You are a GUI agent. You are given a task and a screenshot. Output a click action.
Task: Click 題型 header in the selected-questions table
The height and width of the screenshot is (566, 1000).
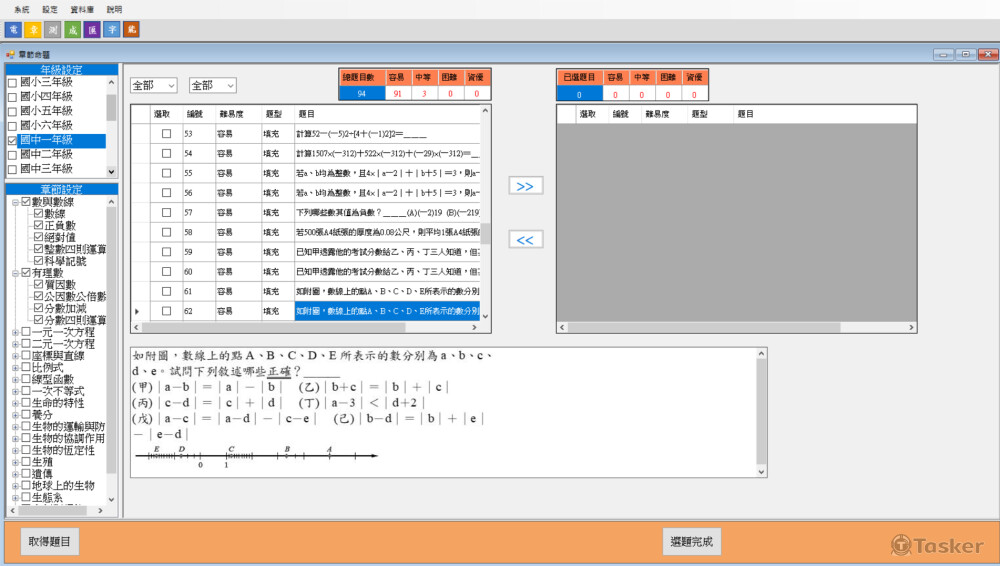tap(699, 114)
